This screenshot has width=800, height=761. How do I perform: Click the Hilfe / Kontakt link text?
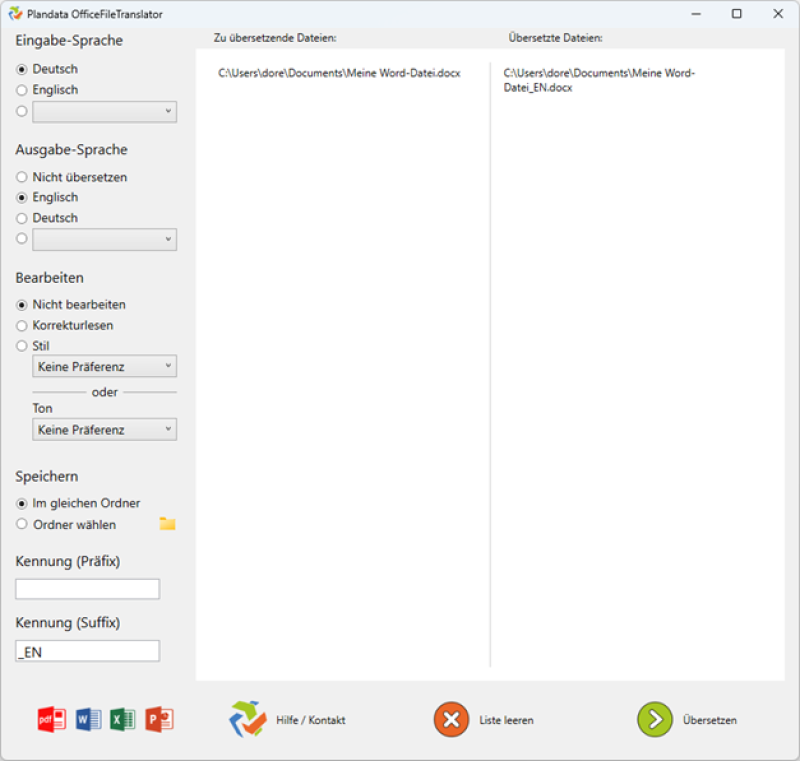pos(311,720)
